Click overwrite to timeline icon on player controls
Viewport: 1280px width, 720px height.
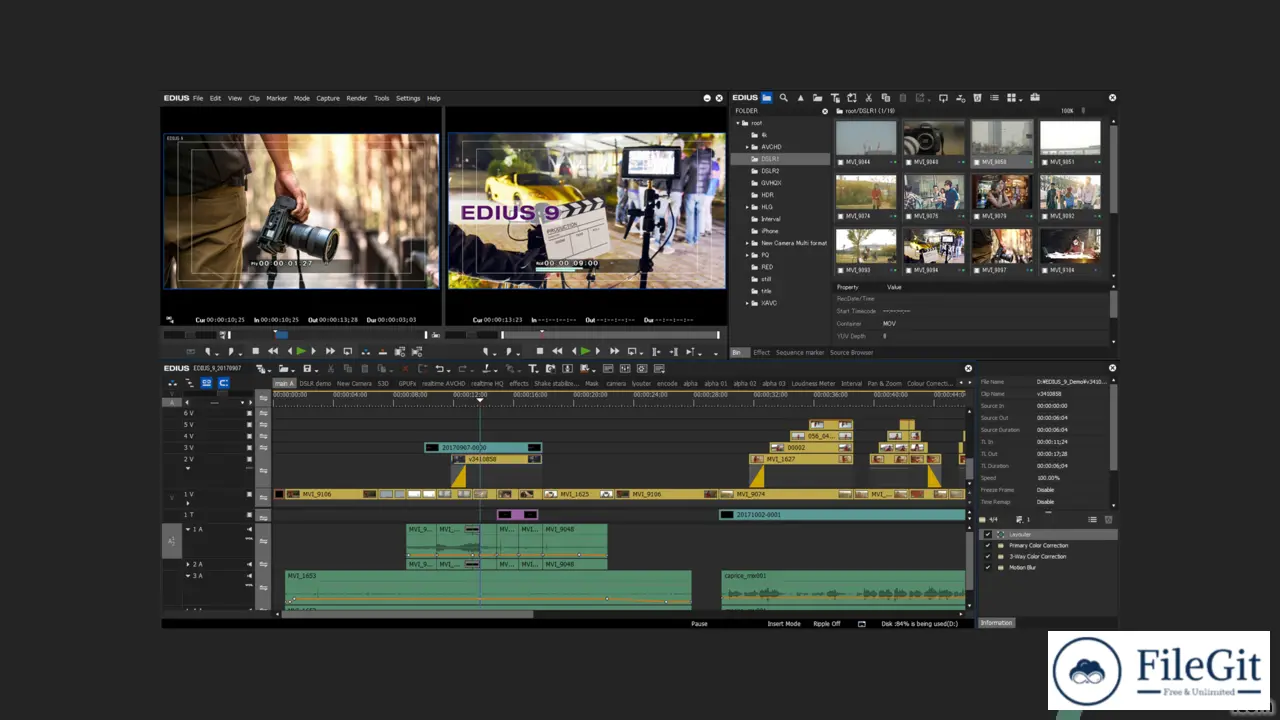383,351
